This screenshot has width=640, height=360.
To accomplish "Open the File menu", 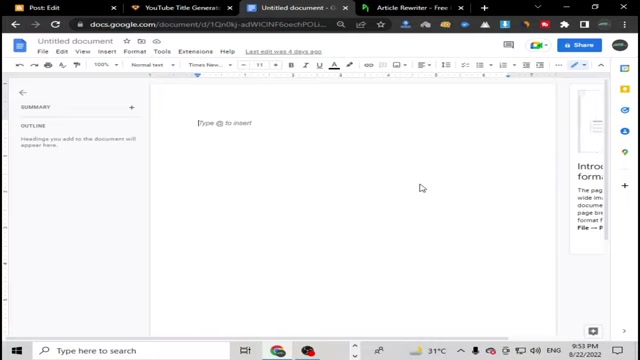I will (43, 52).
